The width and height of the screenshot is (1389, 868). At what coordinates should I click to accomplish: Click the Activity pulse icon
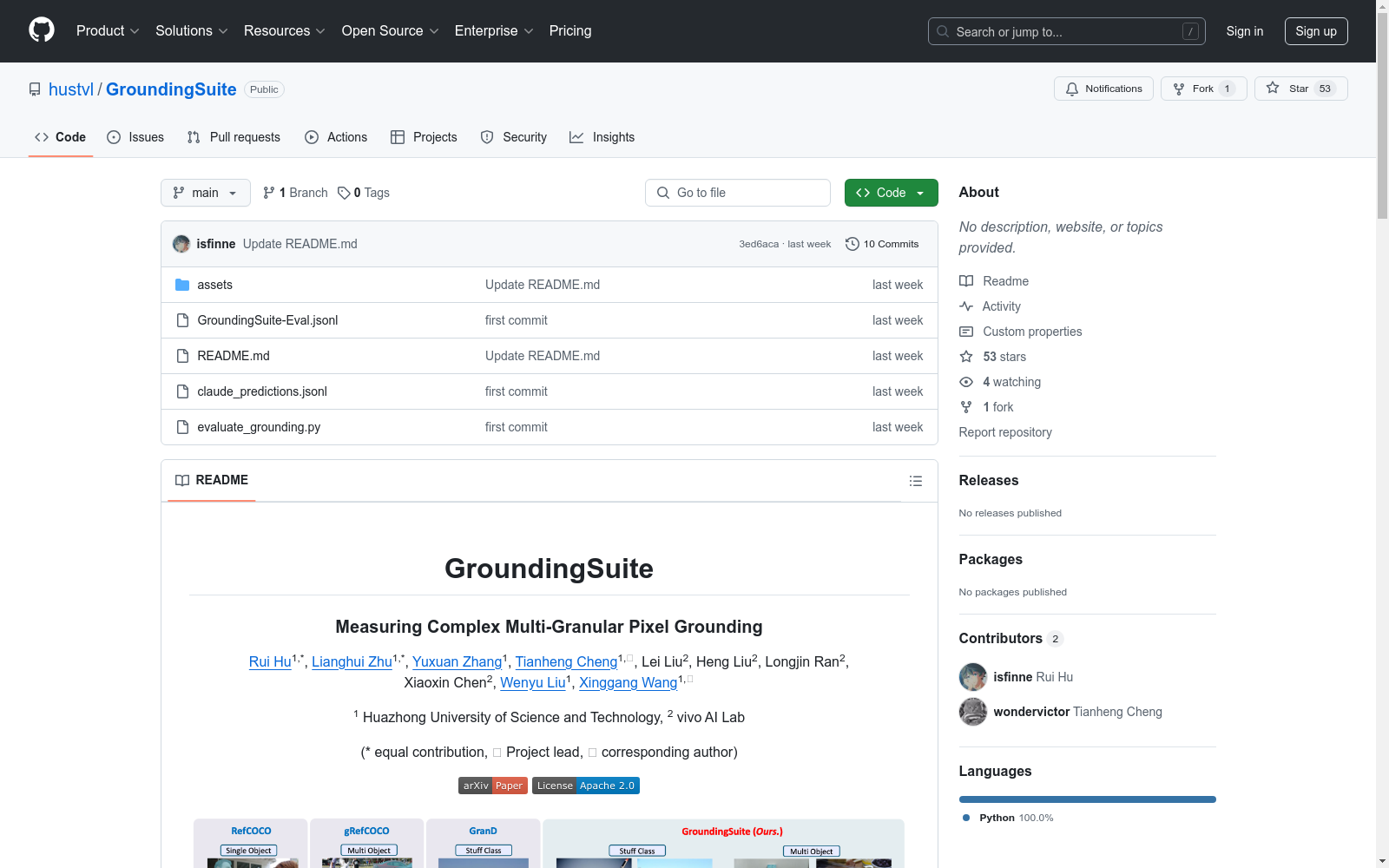pyautogui.click(x=966, y=306)
